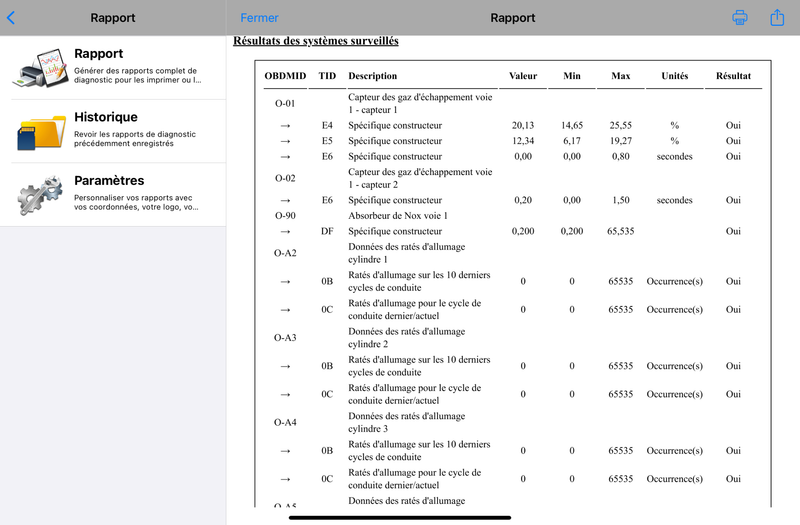This screenshot has height=525, width=800.
Task: Click the Max value 65,535
Action: pyautogui.click(x=620, y=231)
